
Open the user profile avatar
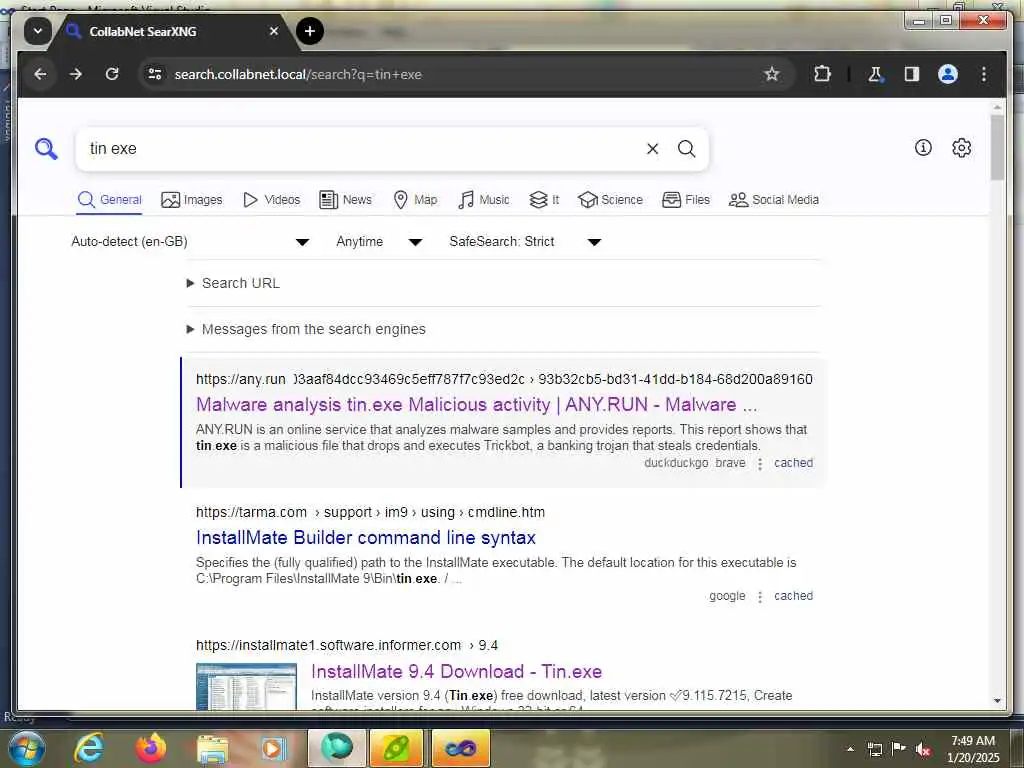(948, 74)
